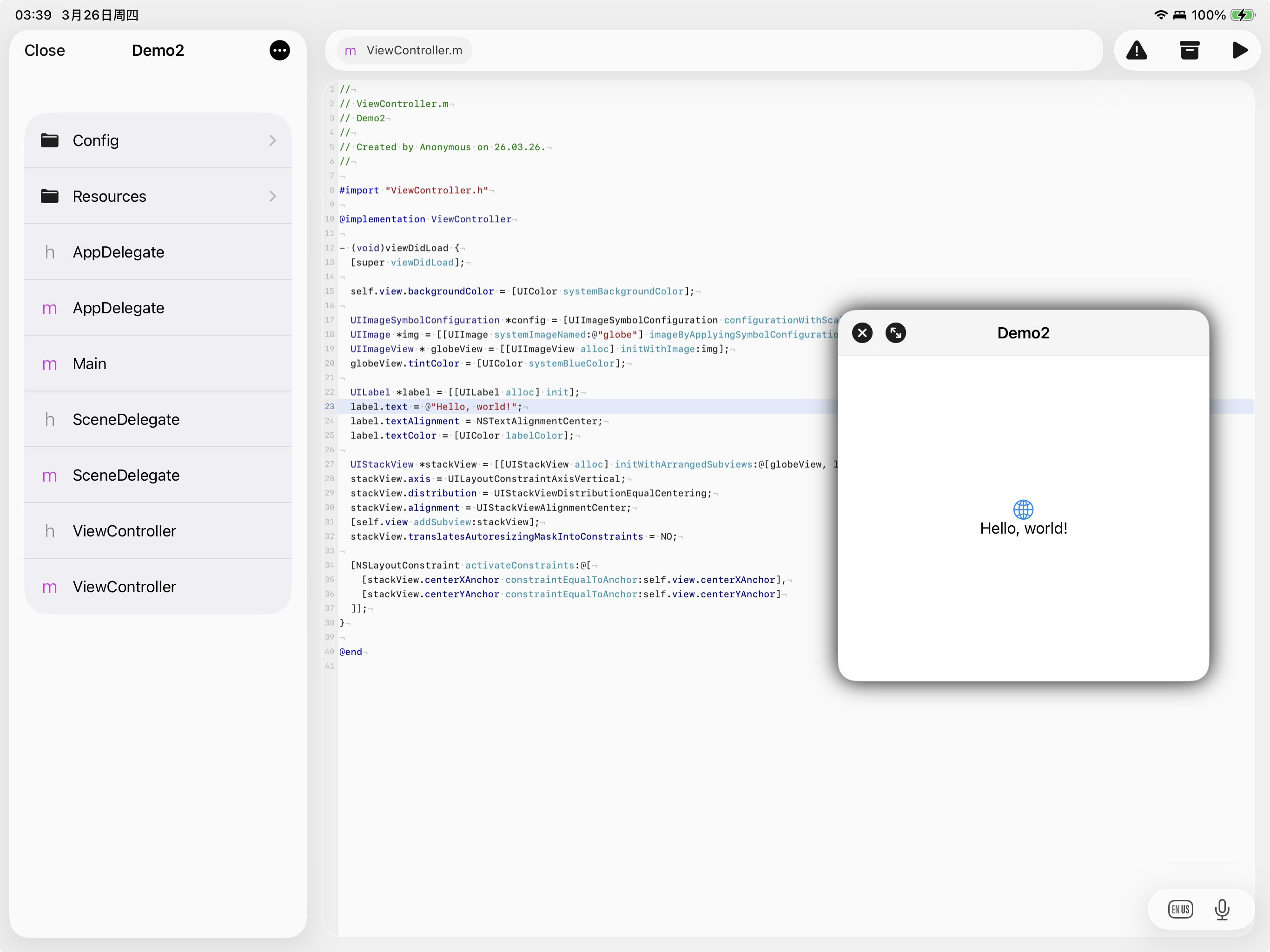Expand the Demo2 preview to fullscreen
Image resolution: width=1270 pixels, height=952 pixels.
coord(896,333)
